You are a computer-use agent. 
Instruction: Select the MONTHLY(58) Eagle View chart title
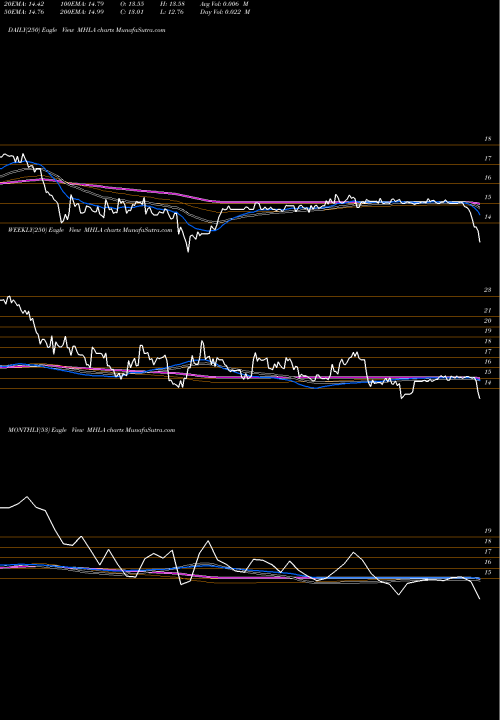(x=92, y=430)
